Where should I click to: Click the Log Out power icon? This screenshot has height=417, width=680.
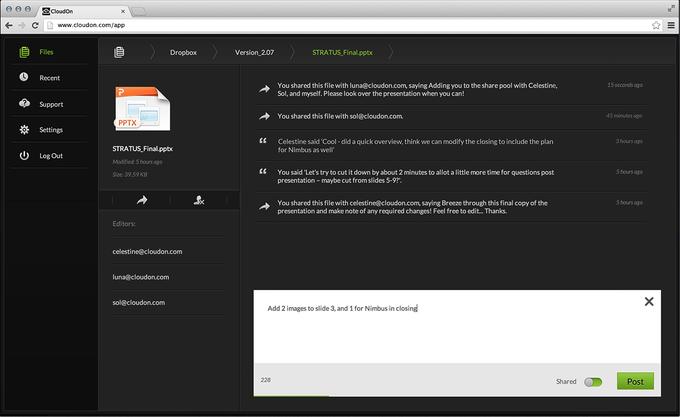pos(24,155)
